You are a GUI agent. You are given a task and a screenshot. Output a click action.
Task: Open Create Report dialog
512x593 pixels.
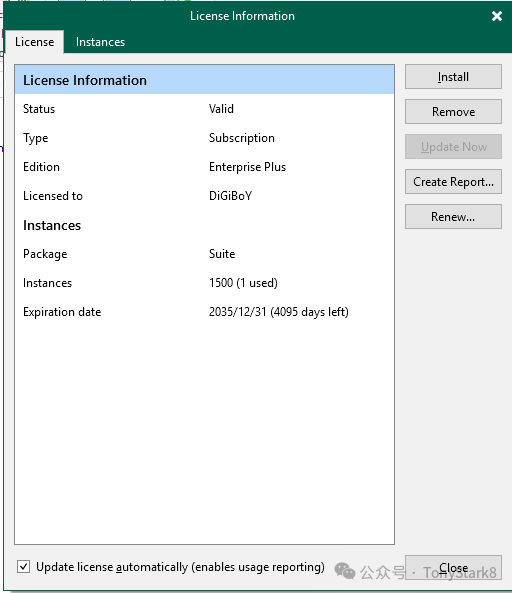pyautogui.click(x=453, y=182)
